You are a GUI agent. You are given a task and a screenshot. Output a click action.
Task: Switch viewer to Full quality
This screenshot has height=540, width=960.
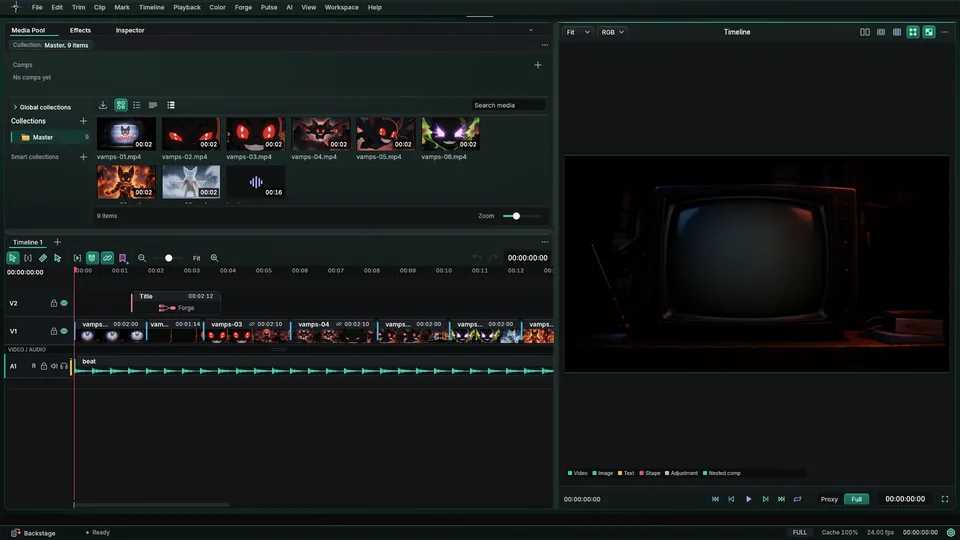(x=857, y=499)
